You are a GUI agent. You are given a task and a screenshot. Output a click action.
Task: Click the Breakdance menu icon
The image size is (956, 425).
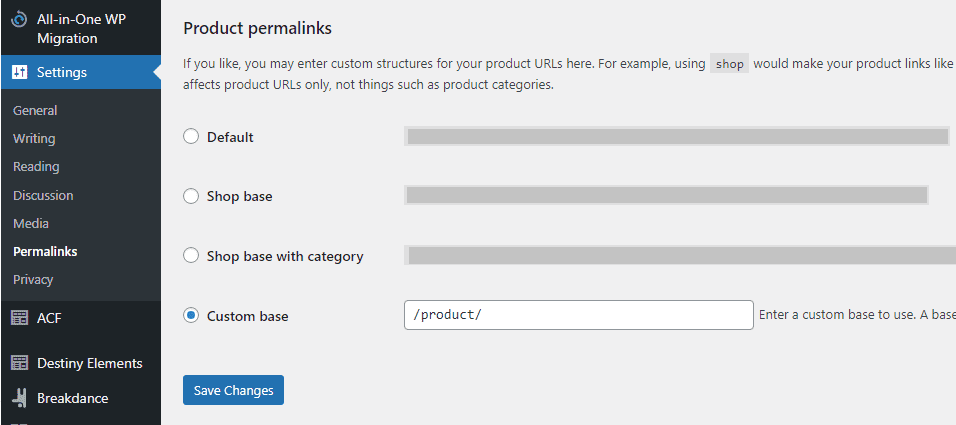point(19,398)
